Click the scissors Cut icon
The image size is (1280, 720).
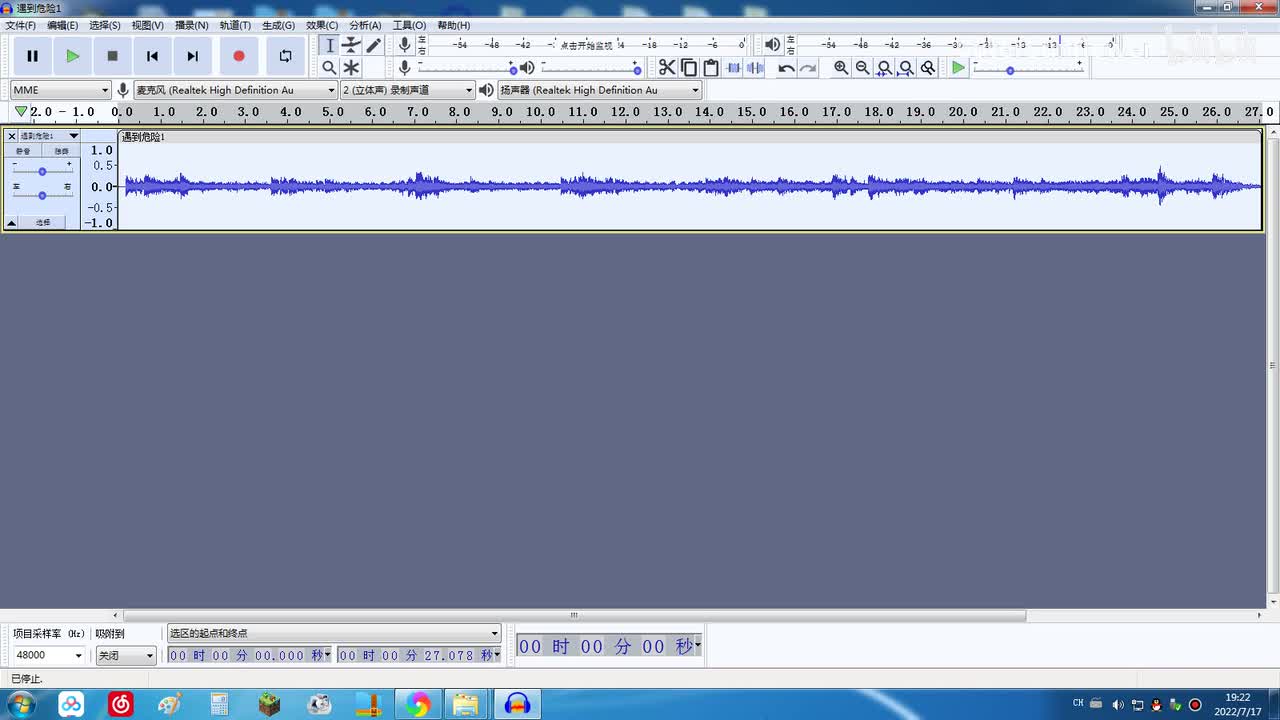click(x=667, y=68)
